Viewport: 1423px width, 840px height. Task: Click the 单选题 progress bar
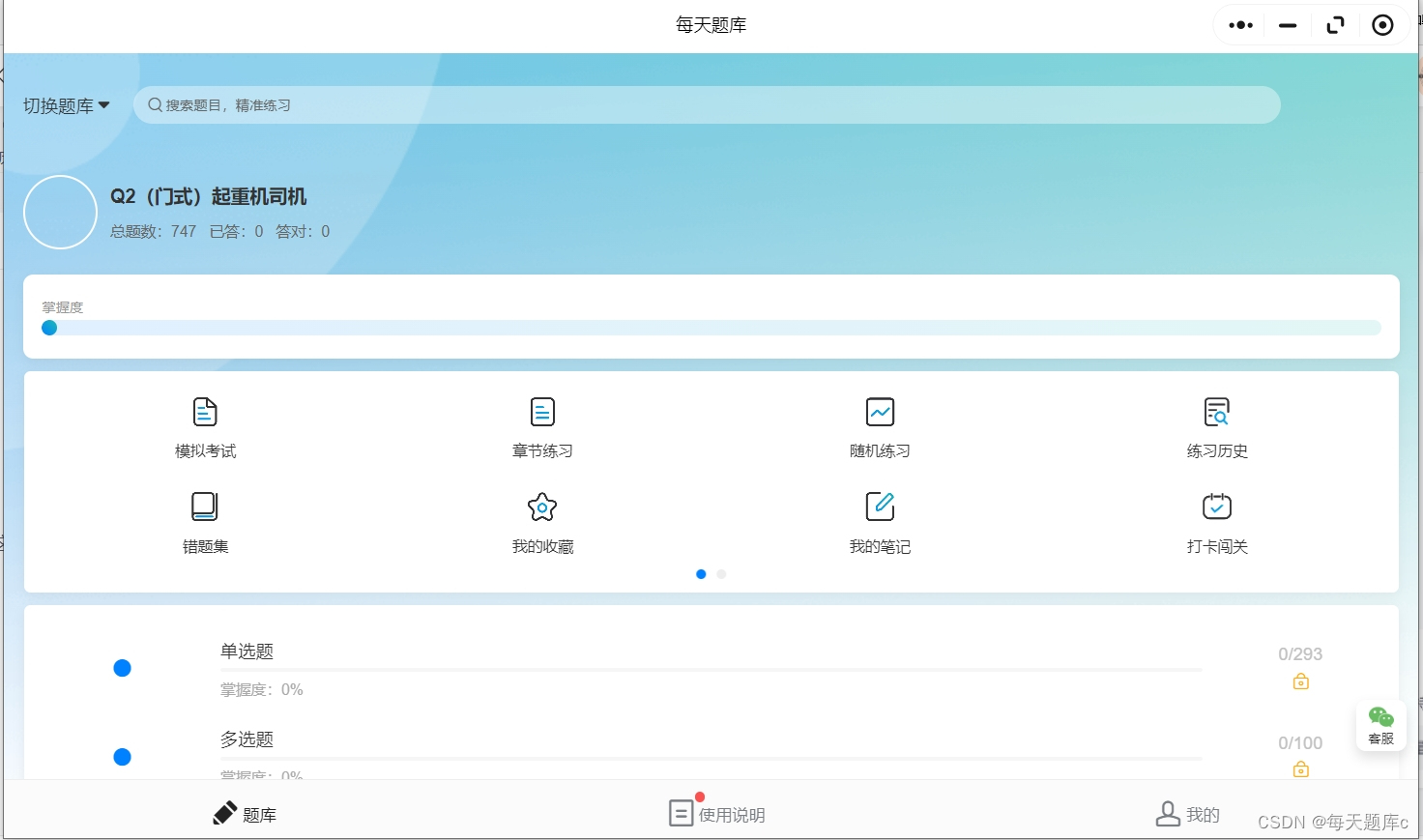click(711, 669)
